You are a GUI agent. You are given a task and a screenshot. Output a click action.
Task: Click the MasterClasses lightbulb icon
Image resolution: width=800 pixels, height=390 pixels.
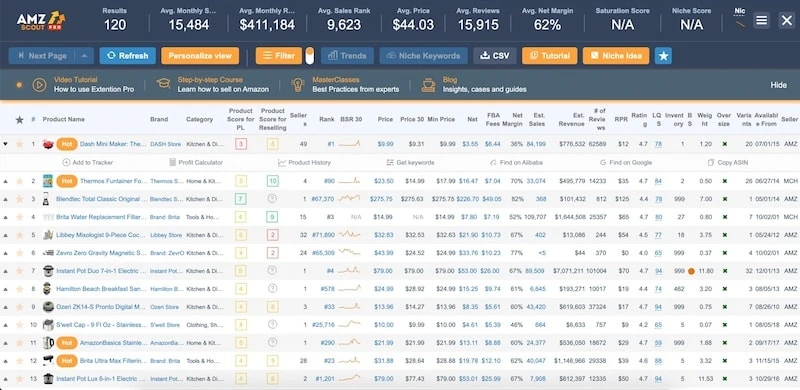298,85
